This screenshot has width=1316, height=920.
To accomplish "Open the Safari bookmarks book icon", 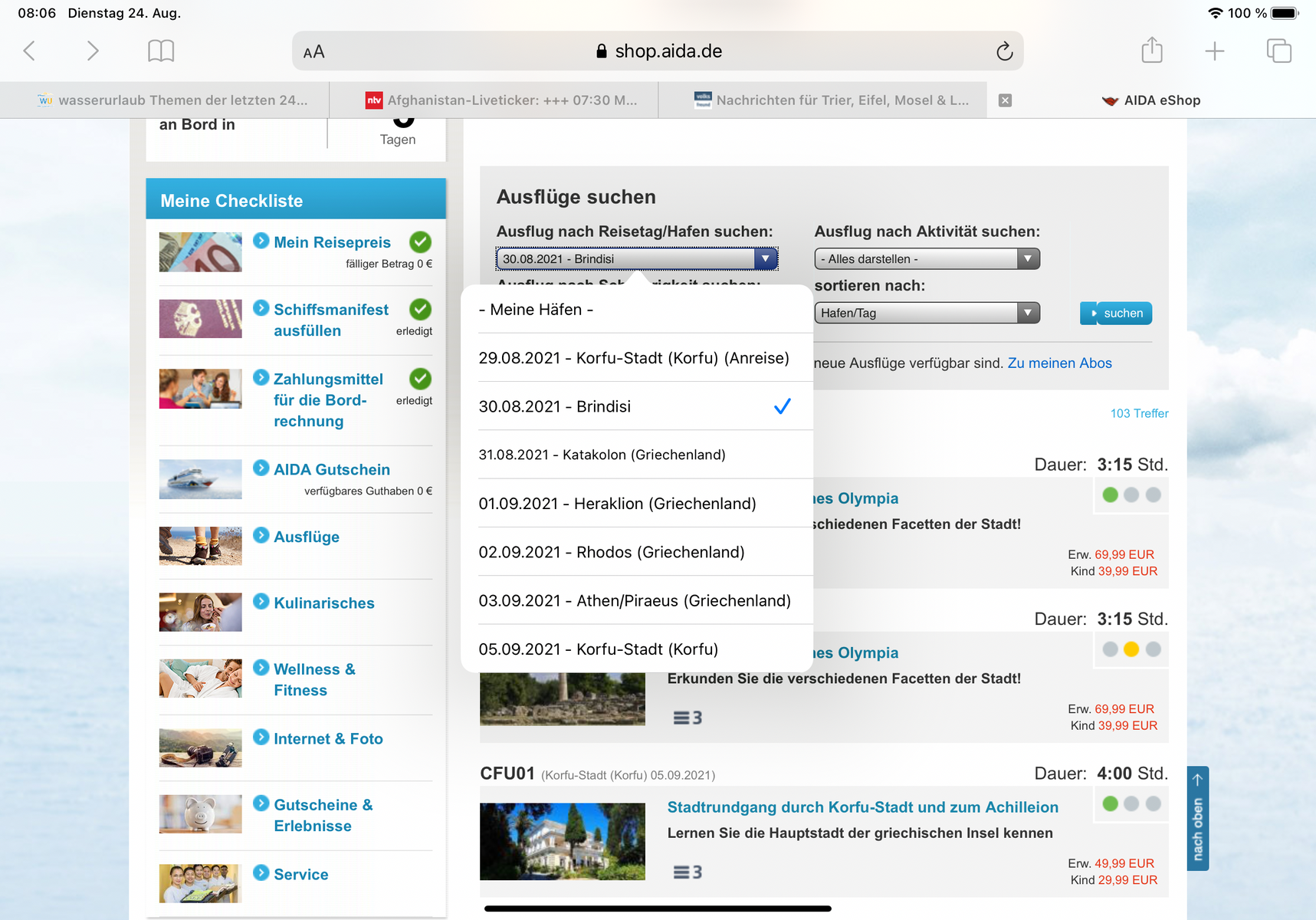I will (x=161, y=51).
